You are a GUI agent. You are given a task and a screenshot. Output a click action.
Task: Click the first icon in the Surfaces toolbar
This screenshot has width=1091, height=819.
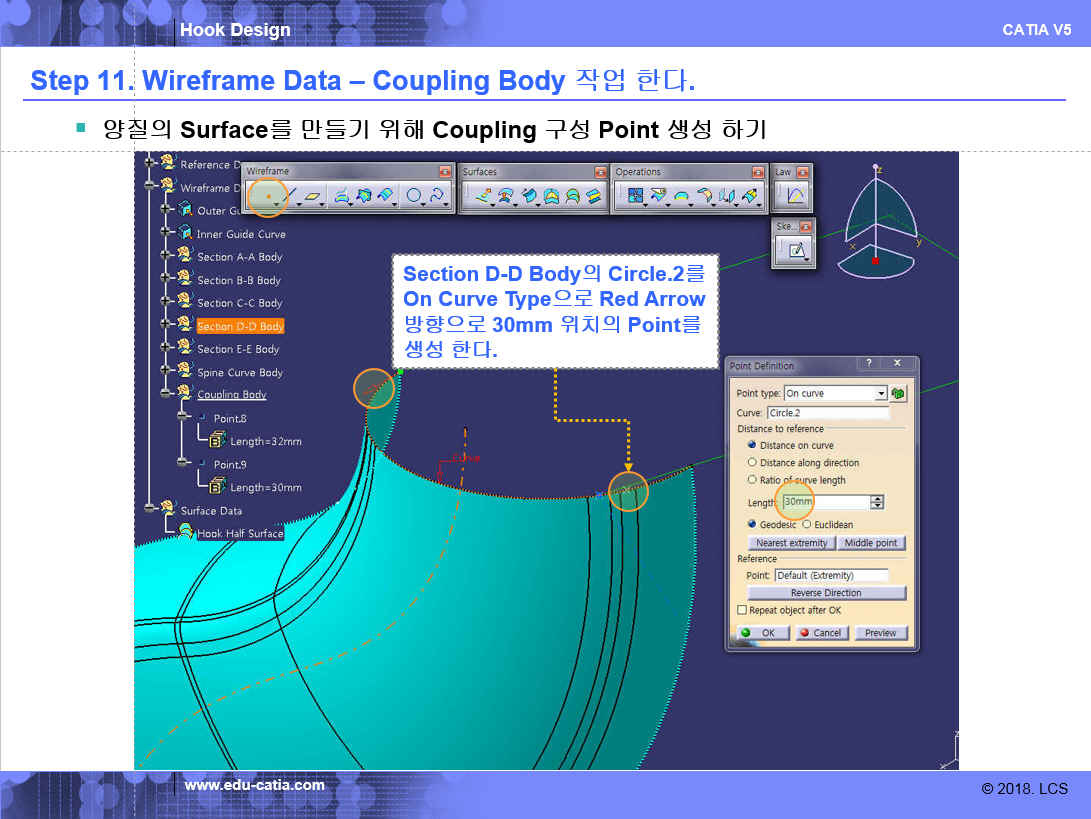482,196
